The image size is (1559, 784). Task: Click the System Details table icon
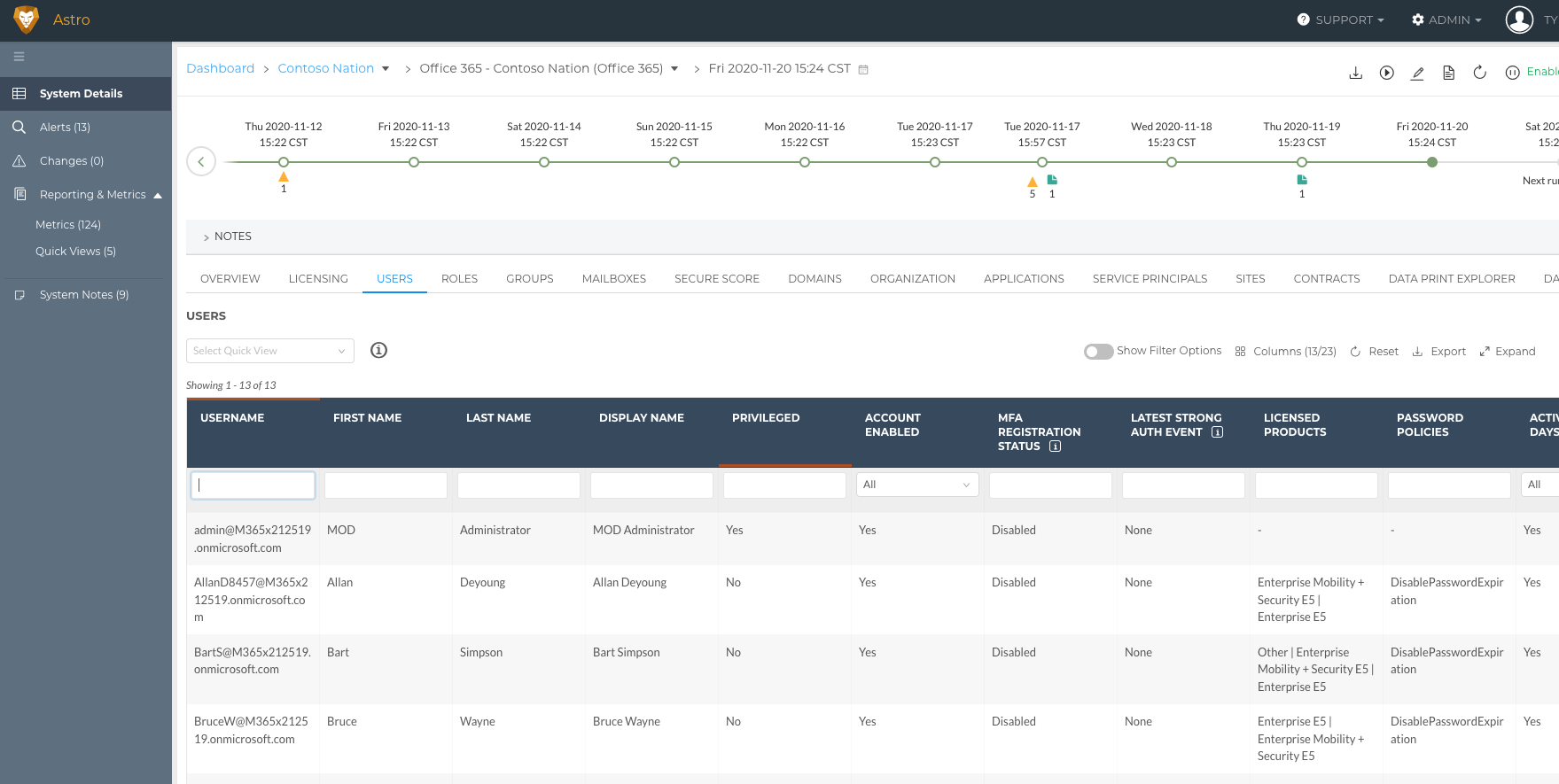[19, 93]
